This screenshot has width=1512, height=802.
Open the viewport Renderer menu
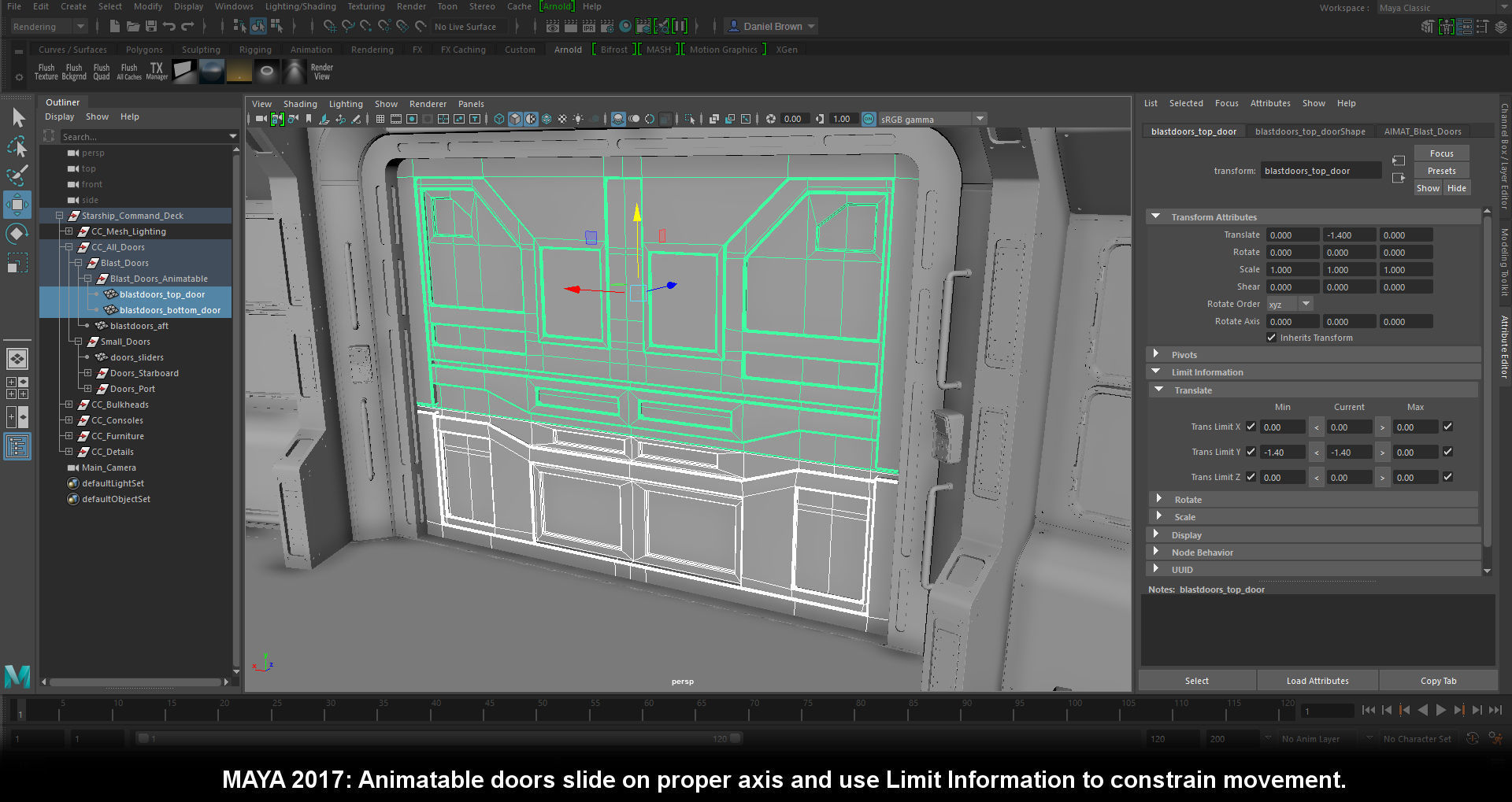tap(428, 104)
